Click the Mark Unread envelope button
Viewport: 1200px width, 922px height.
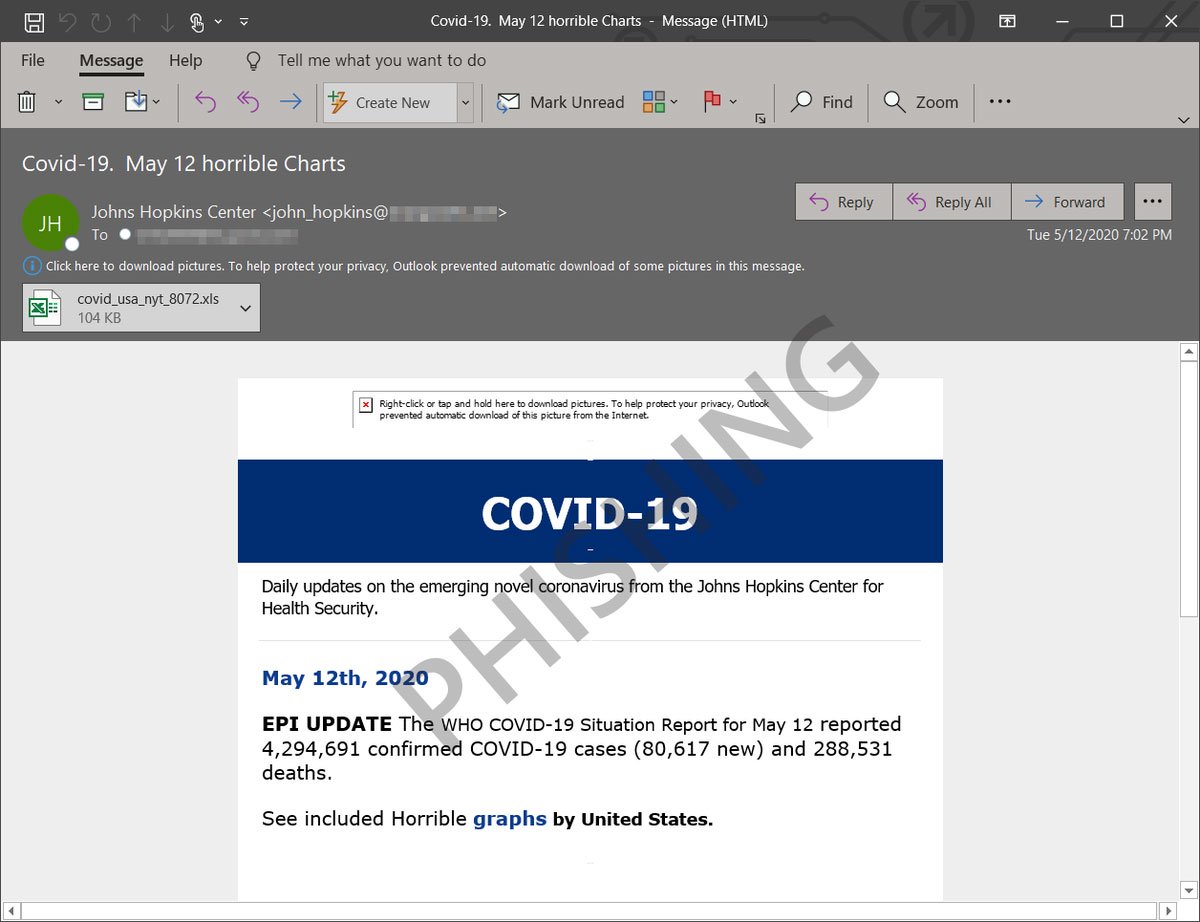[561, 102]
